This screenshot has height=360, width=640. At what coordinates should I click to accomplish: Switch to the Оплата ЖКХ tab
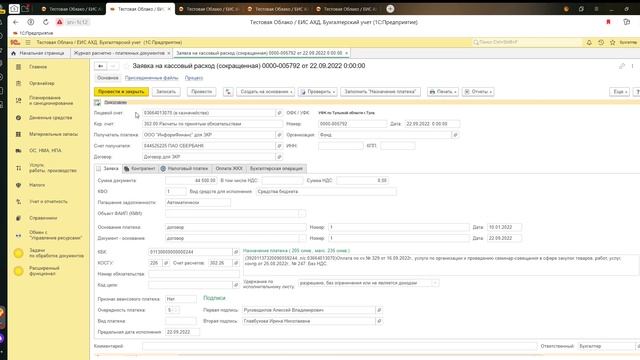point(229,169)
